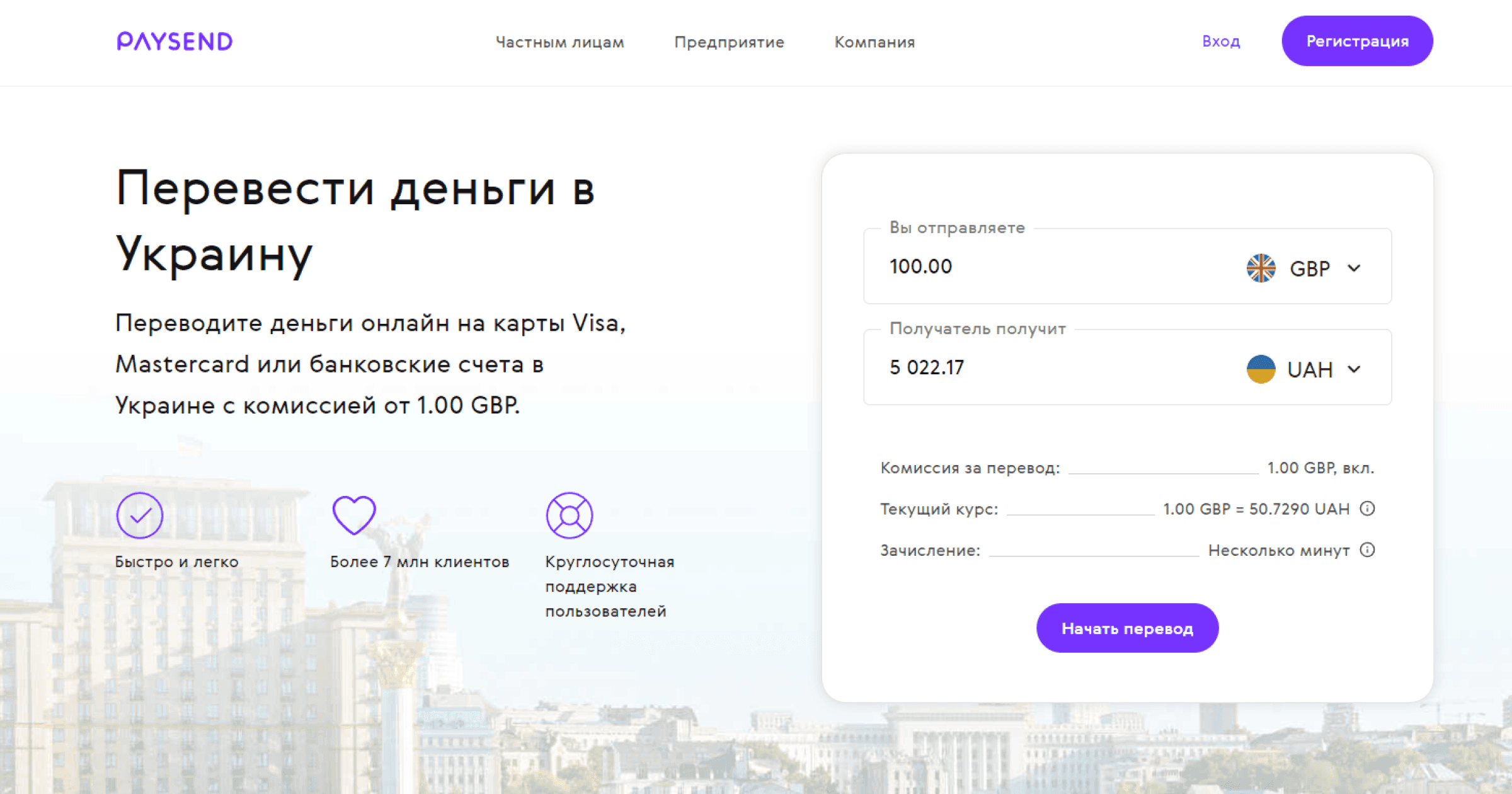
Task: Click the Несколько минут text
Action: (1279, 551)
